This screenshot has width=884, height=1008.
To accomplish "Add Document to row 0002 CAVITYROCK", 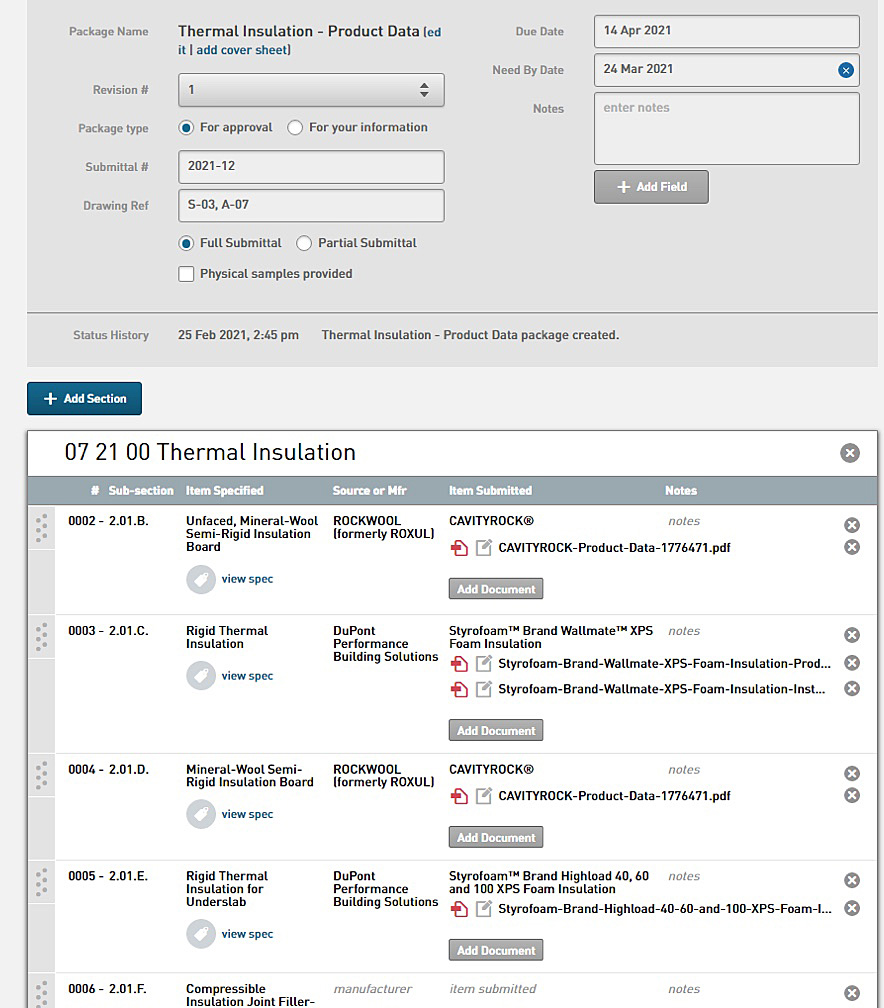I will (x=496, y=589).
